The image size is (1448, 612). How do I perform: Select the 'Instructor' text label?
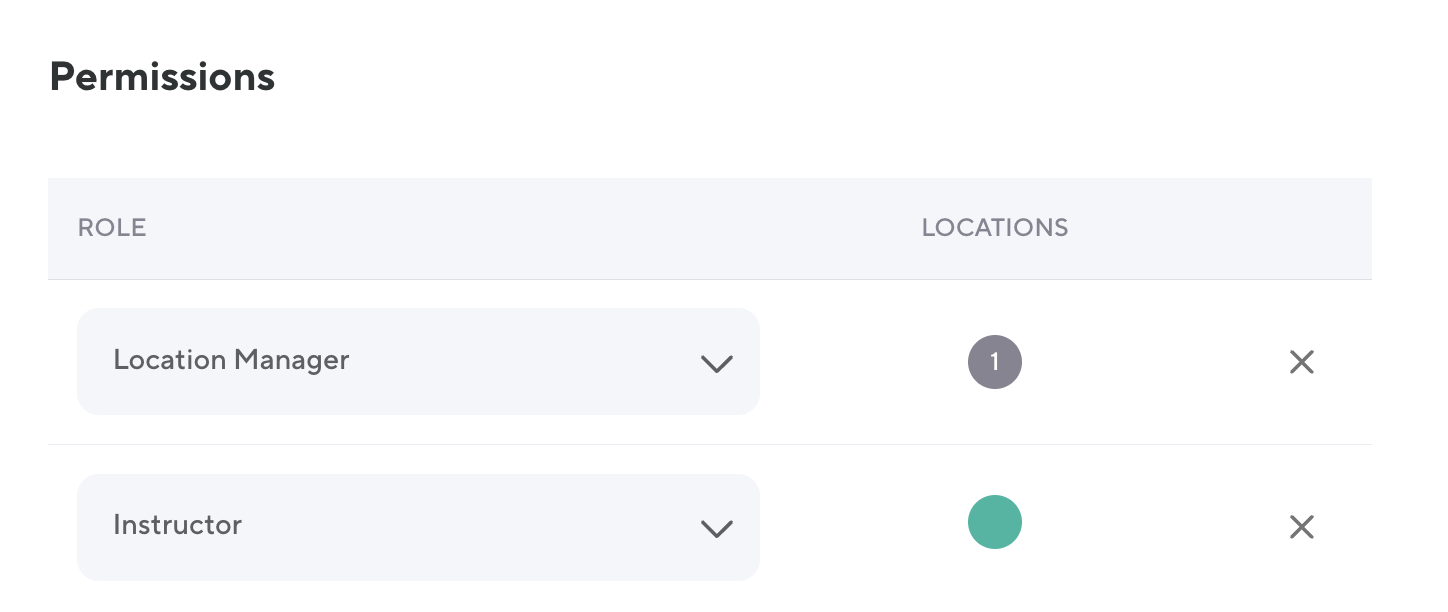point(178,525)
